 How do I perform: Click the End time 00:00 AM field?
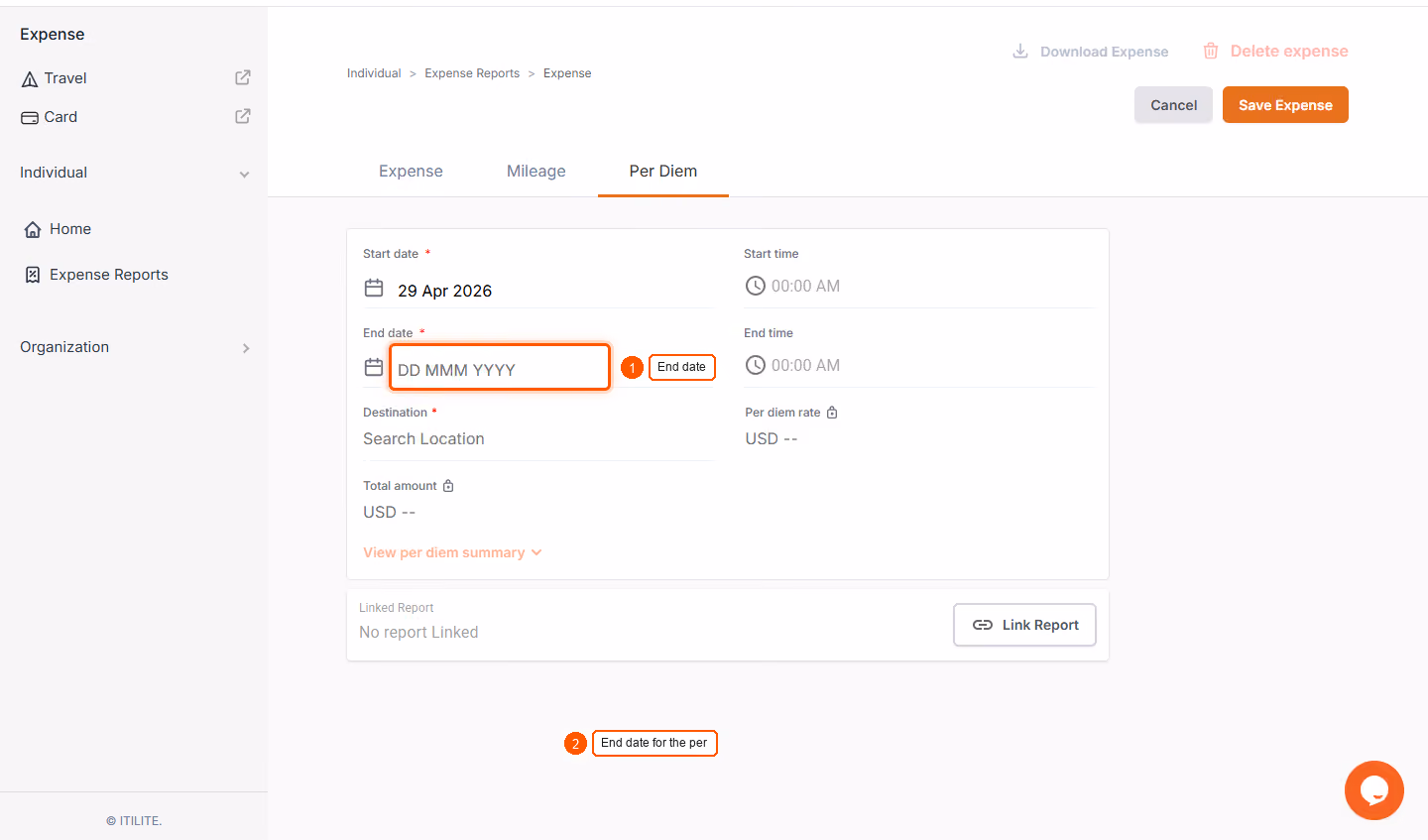(918, 365)
